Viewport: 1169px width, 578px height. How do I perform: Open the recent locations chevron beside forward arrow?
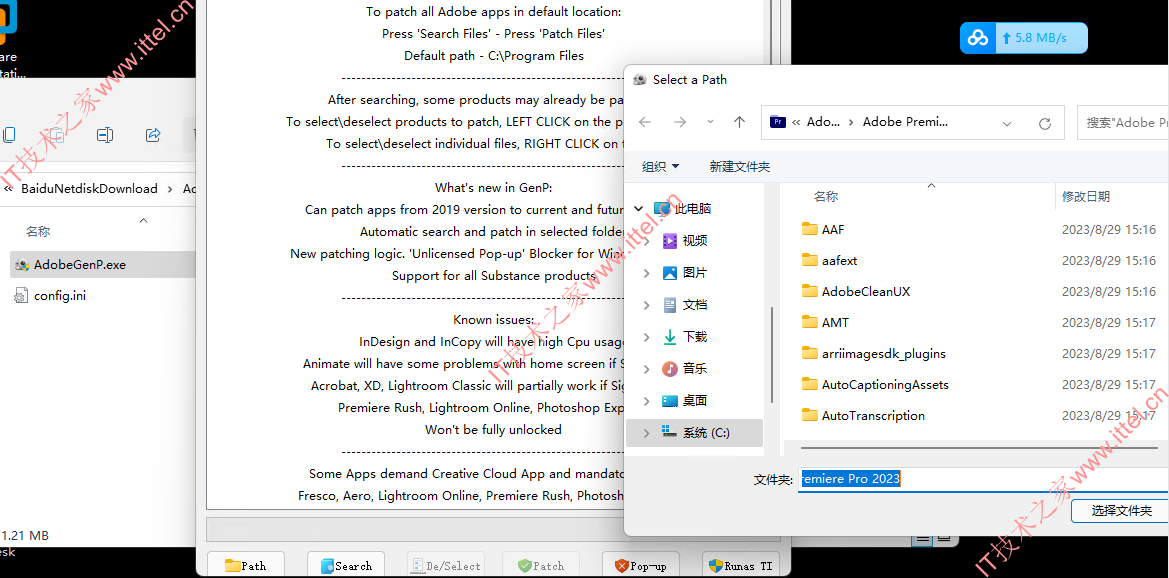[x=710, y=122]
